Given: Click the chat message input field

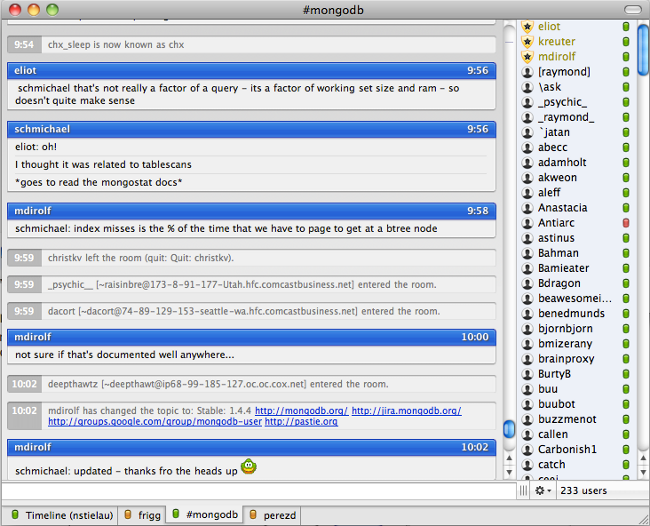Looking at the screenshot, I should click(x=258, y=491).
